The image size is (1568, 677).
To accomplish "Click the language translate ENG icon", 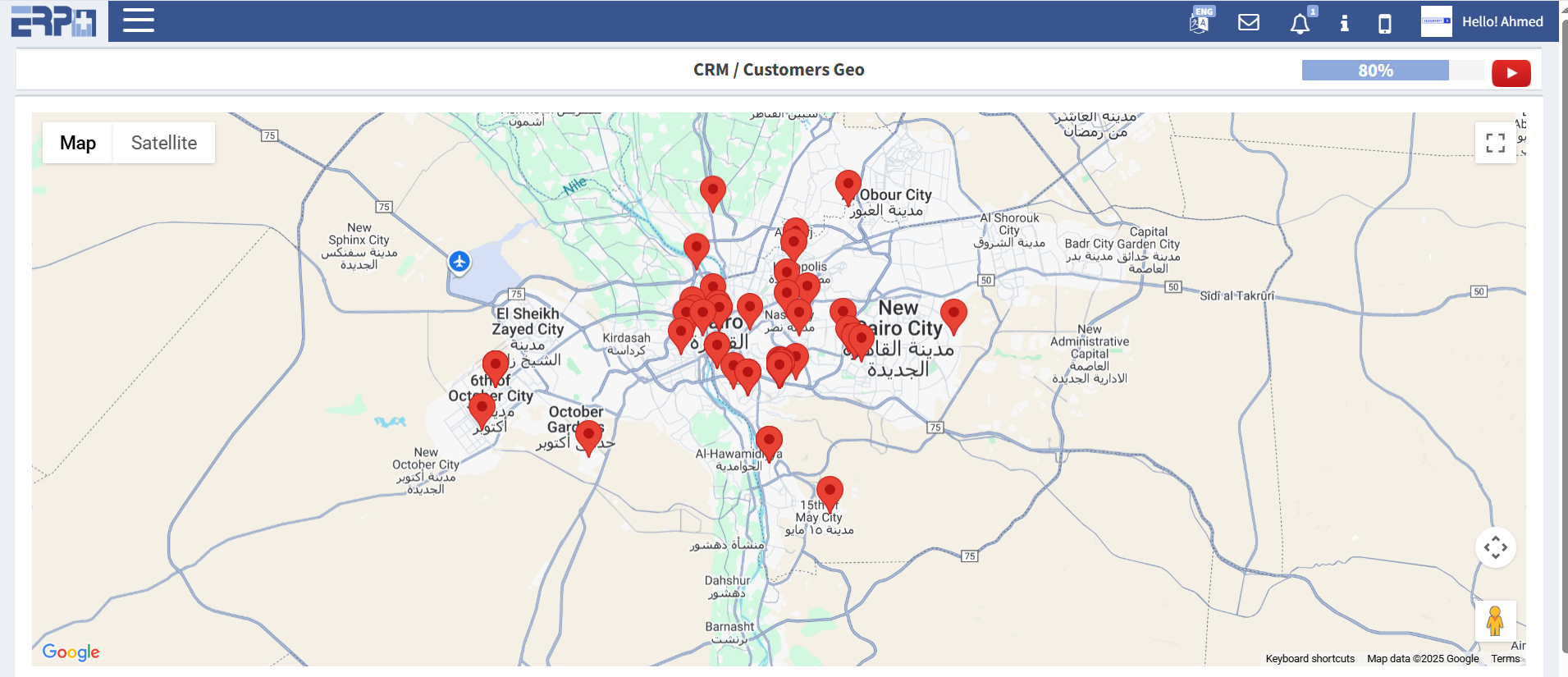I will (x=1200, y=21).
